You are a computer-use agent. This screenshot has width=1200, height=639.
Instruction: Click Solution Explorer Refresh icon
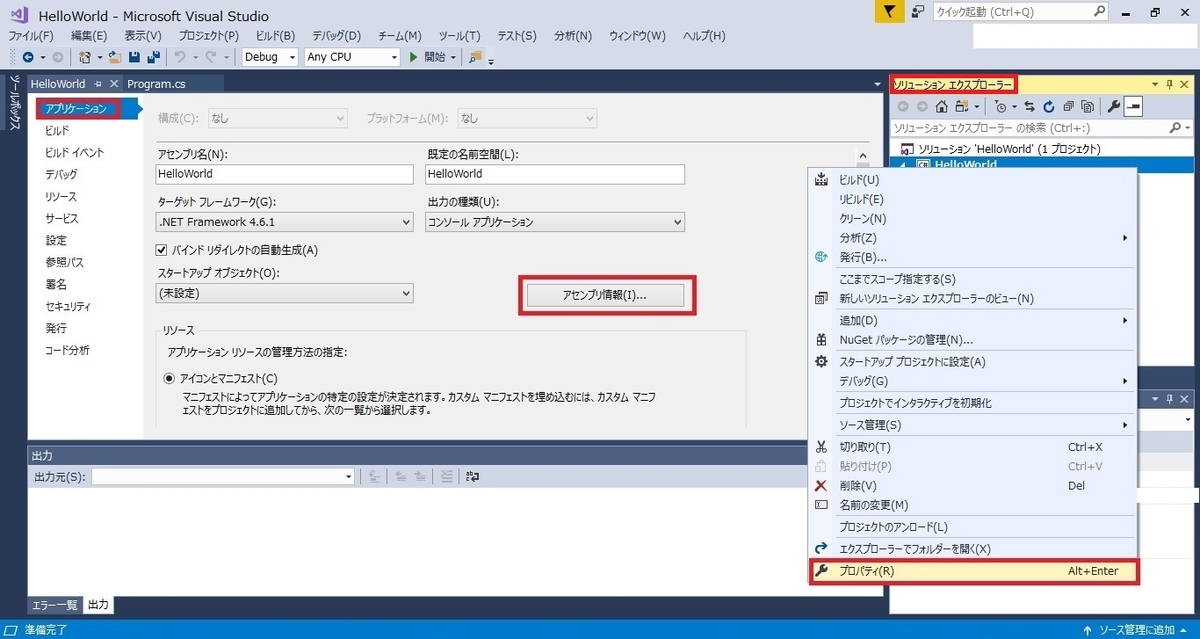tap(1048, 106)
